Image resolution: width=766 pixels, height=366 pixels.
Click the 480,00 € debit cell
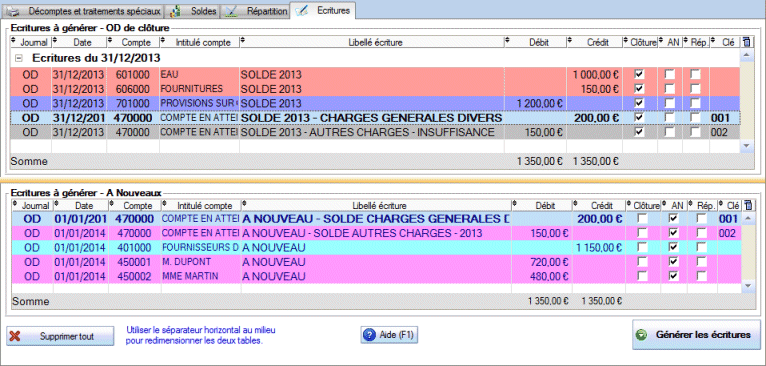tap(542, 276)
